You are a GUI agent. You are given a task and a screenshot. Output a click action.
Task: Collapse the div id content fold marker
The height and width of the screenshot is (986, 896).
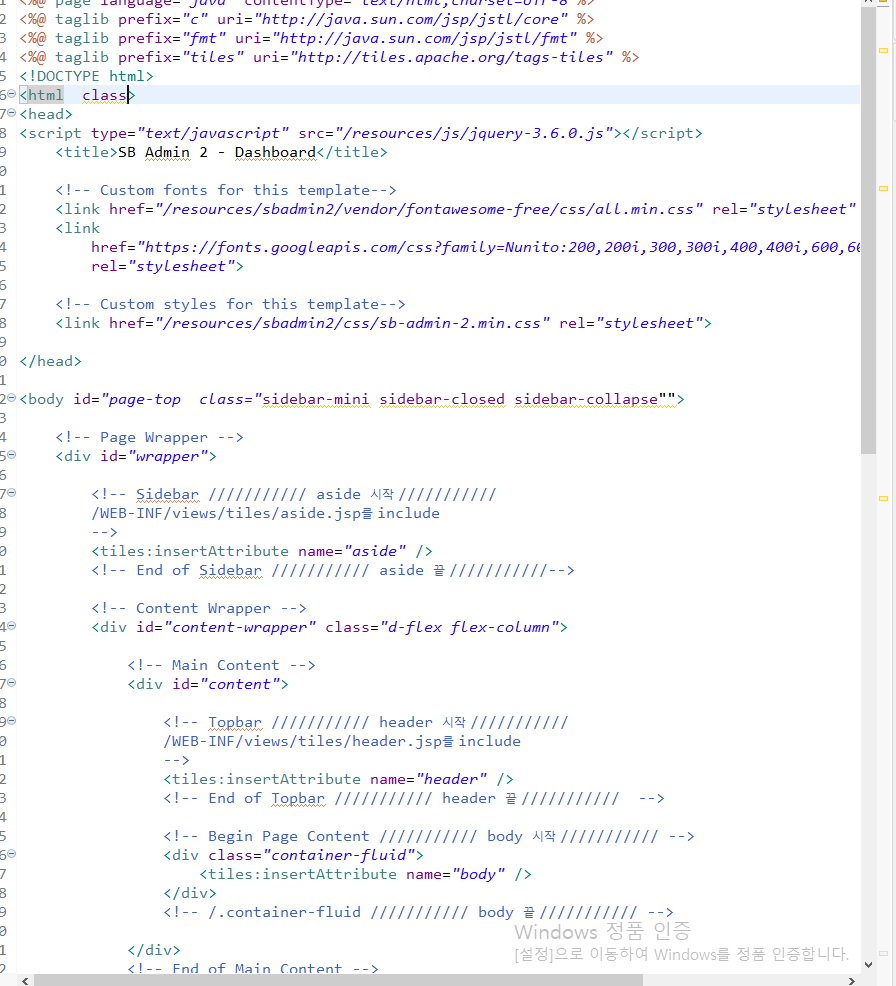pos(11,682)
